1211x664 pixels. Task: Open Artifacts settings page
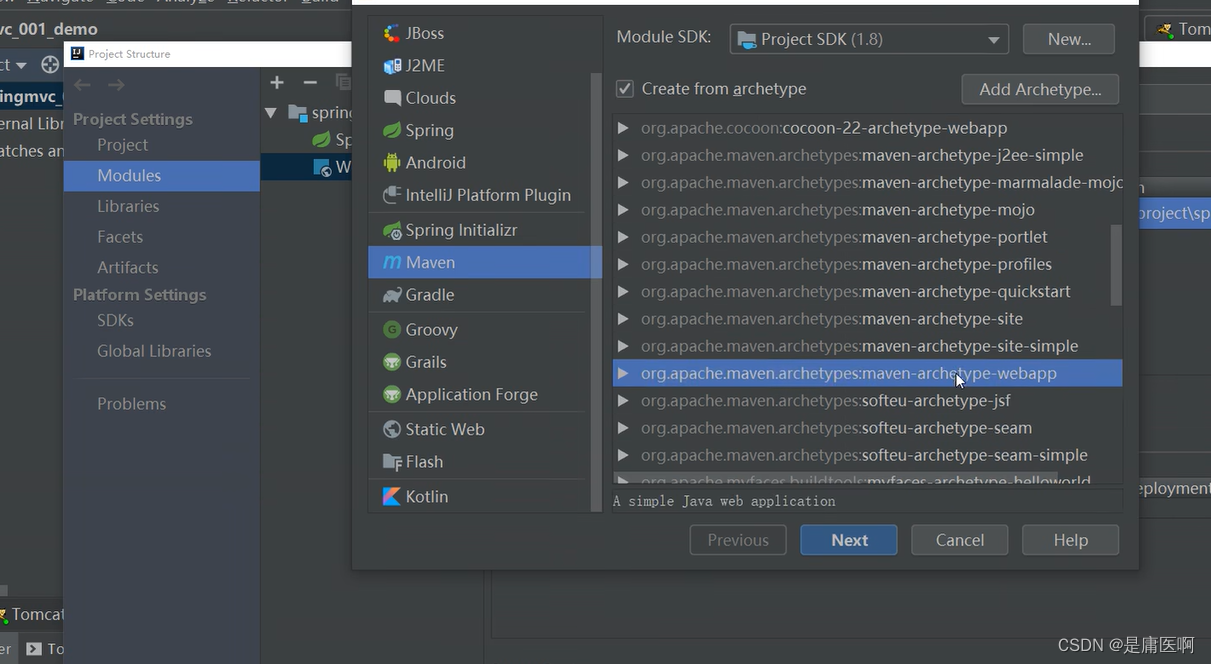point(128,267)
